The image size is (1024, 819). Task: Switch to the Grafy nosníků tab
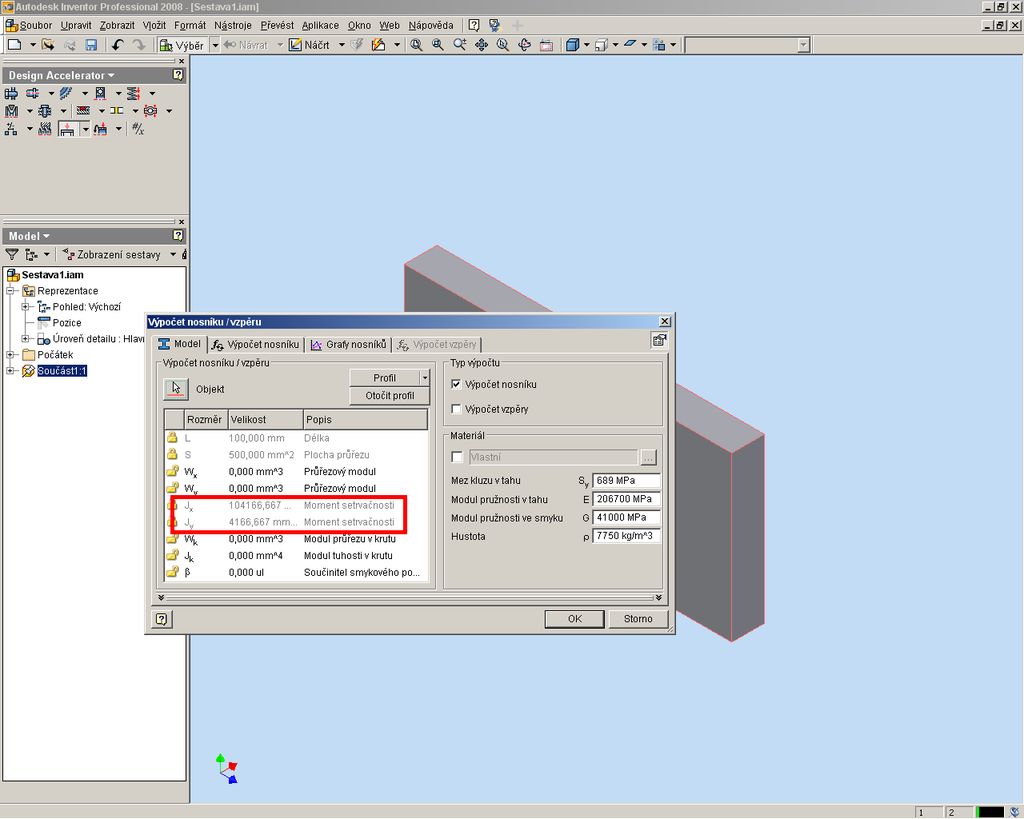349,345
